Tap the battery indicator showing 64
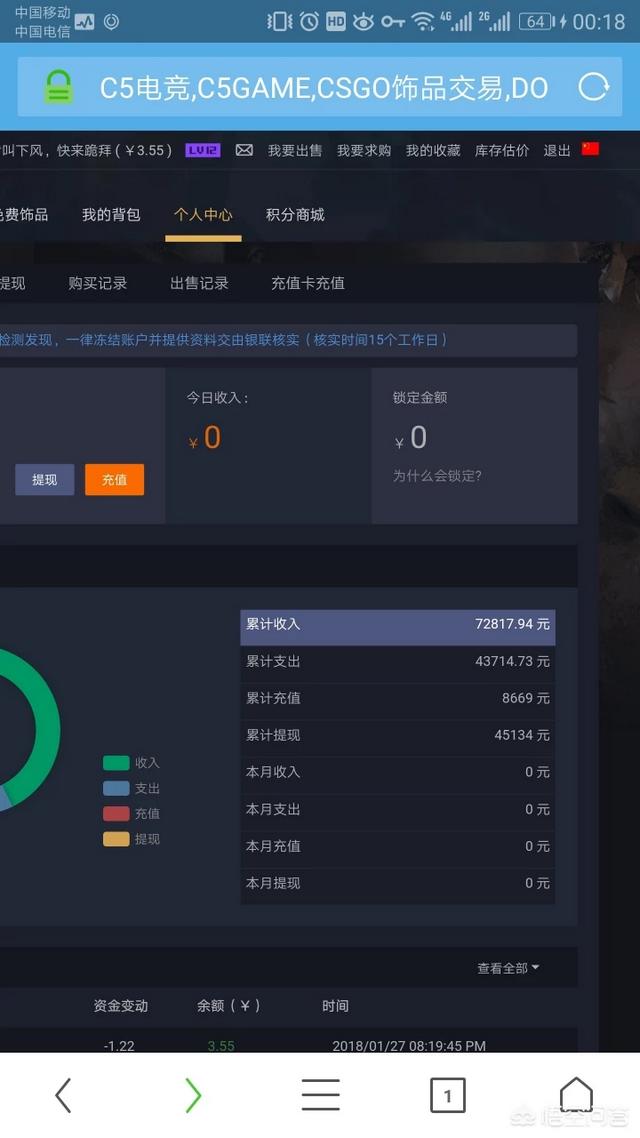The width and height of the screenshot is (640, 1138). coord(536,22)
